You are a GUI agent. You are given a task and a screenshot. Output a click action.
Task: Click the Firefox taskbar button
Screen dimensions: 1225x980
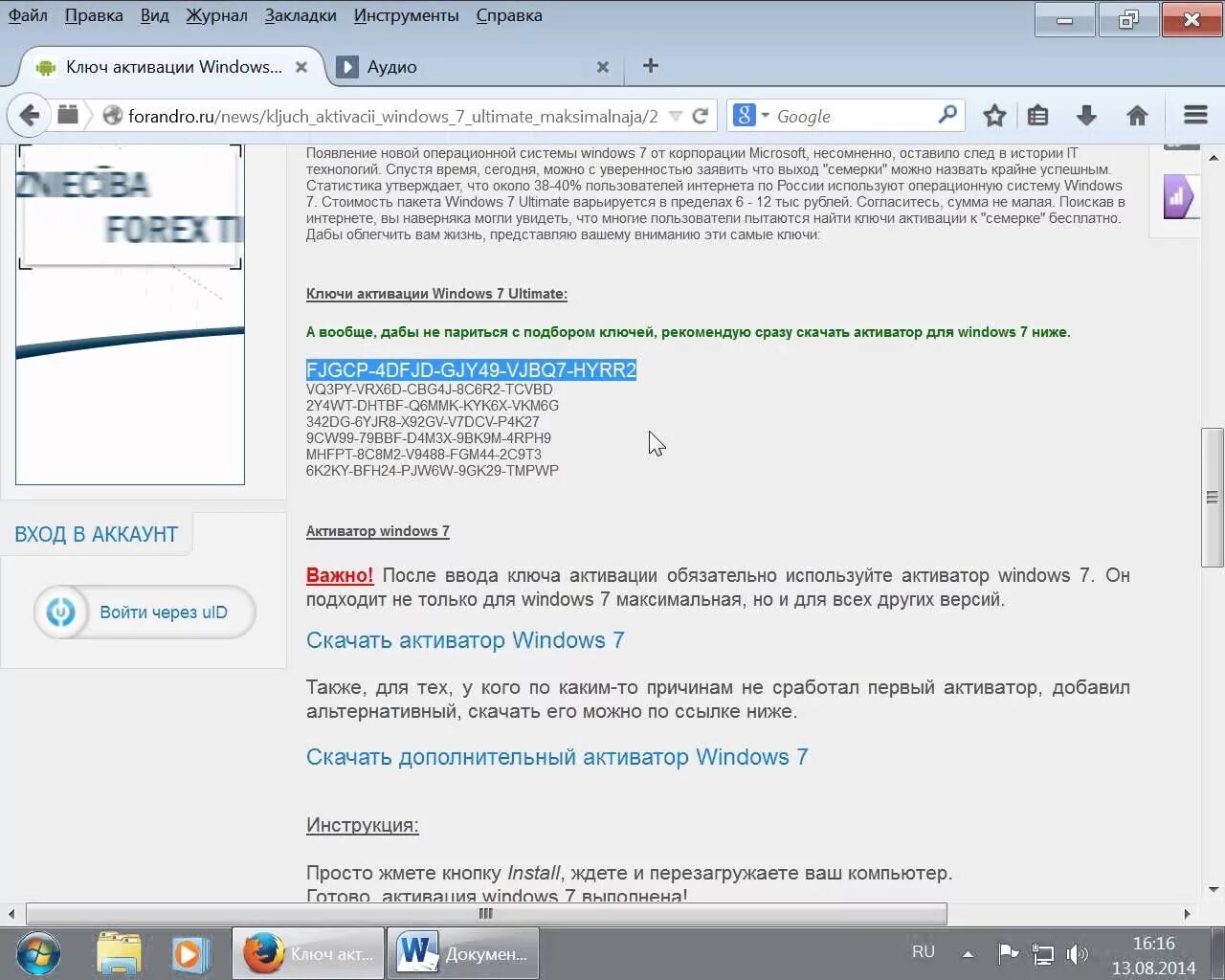coord(308,954)
